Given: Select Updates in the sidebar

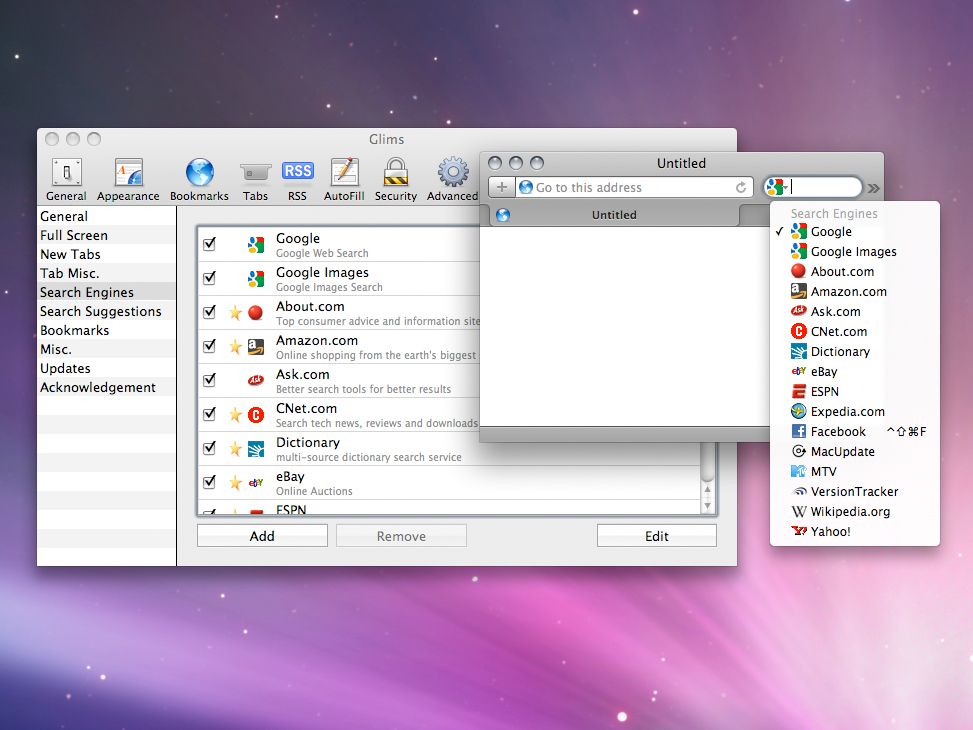Looking at the screenshot, I should pyautogui.click(x=107, y=368).
